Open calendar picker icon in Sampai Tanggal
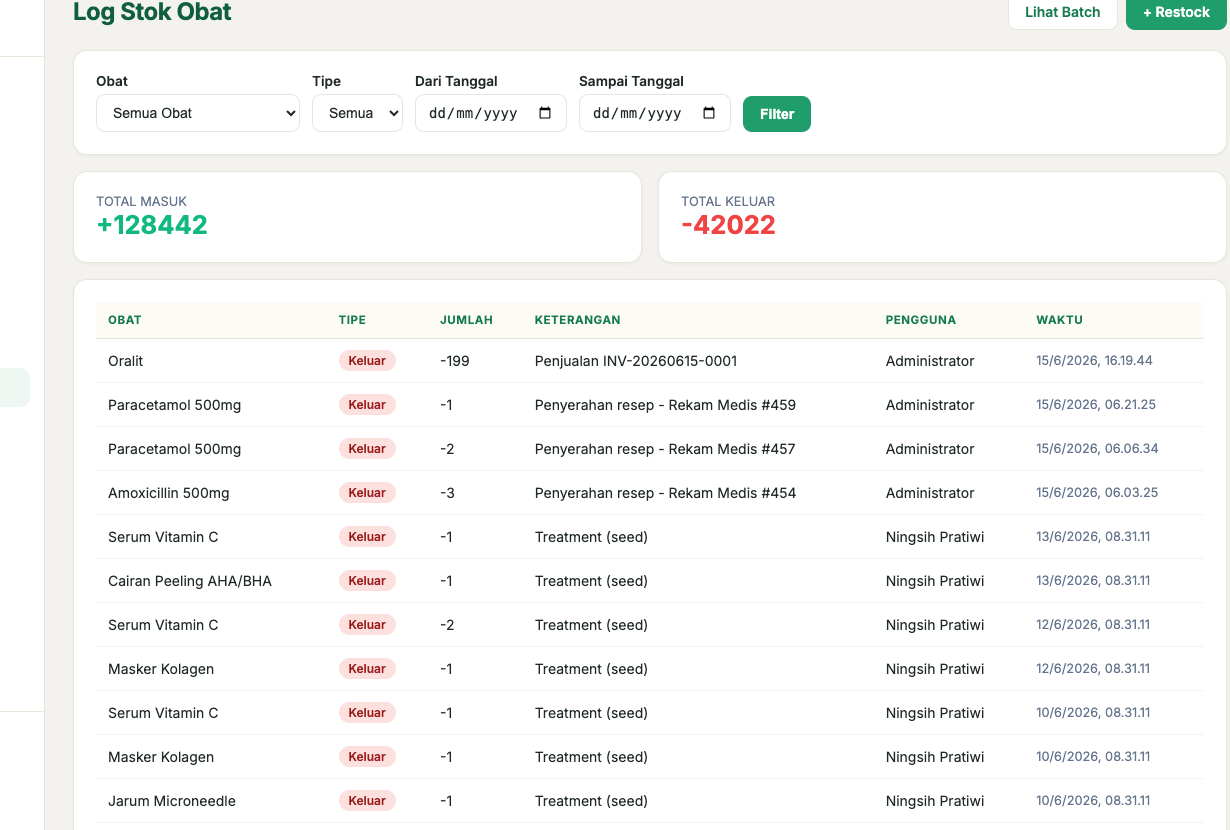This screenshot has height=830, width=1230. pos(709,113)
